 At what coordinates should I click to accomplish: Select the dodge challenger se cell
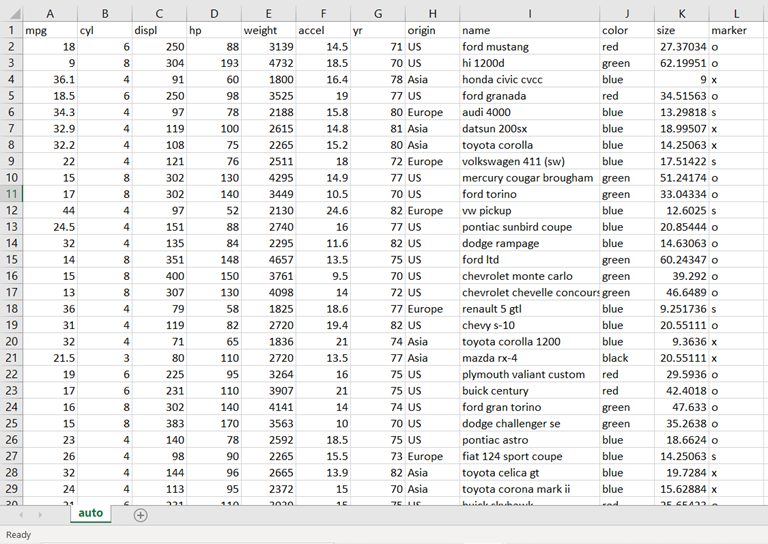[529, 424]
